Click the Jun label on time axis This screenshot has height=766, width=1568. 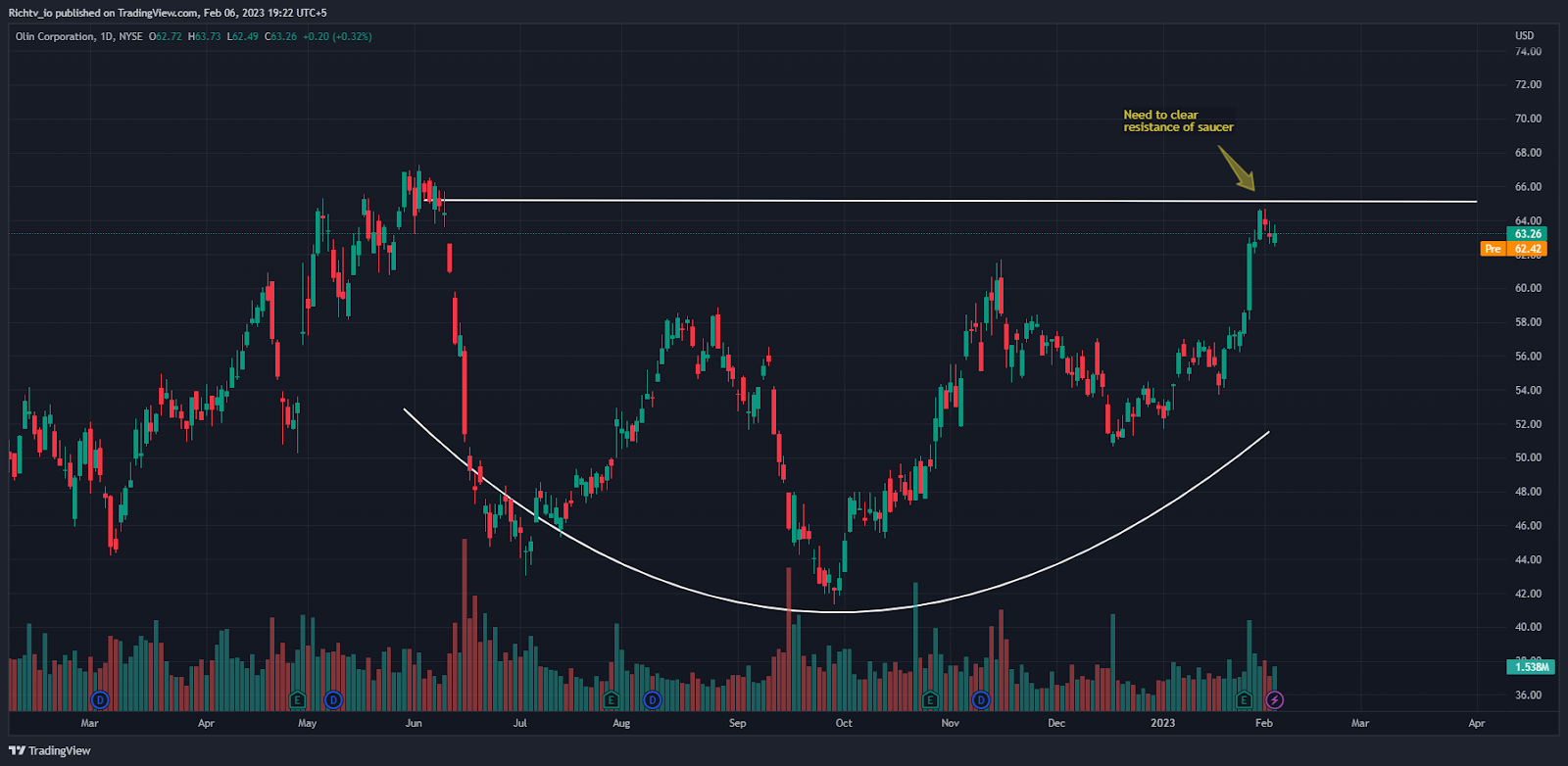414,723
